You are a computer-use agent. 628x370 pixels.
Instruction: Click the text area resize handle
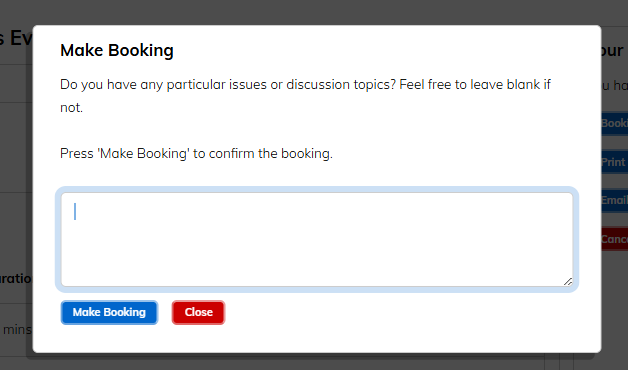[x=568, y=282]
